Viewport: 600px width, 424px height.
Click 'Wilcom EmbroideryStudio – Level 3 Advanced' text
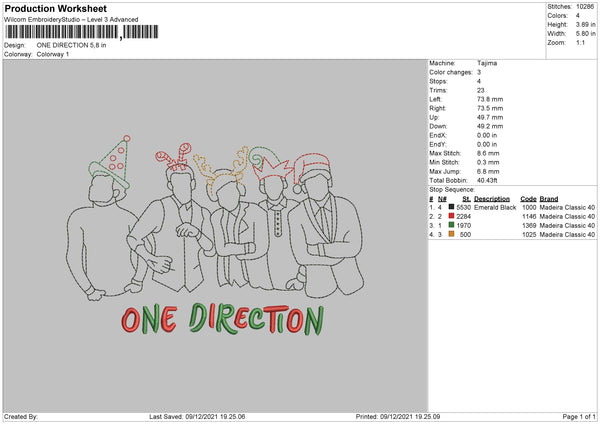(x=71, y=20)
